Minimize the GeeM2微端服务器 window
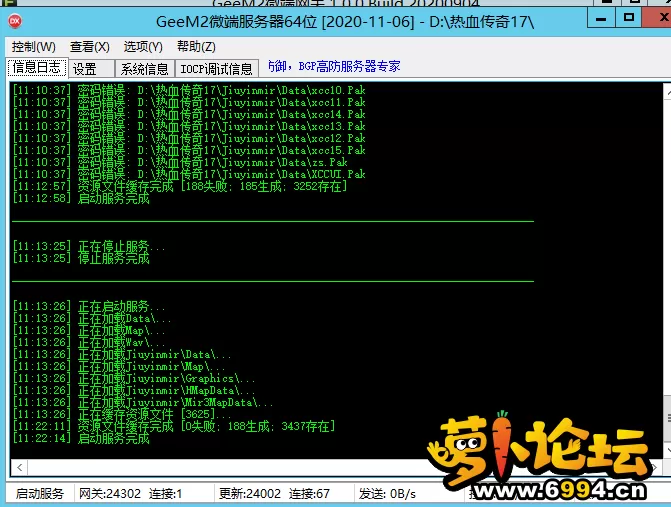 pyautogui.click(x=601, y=18)
